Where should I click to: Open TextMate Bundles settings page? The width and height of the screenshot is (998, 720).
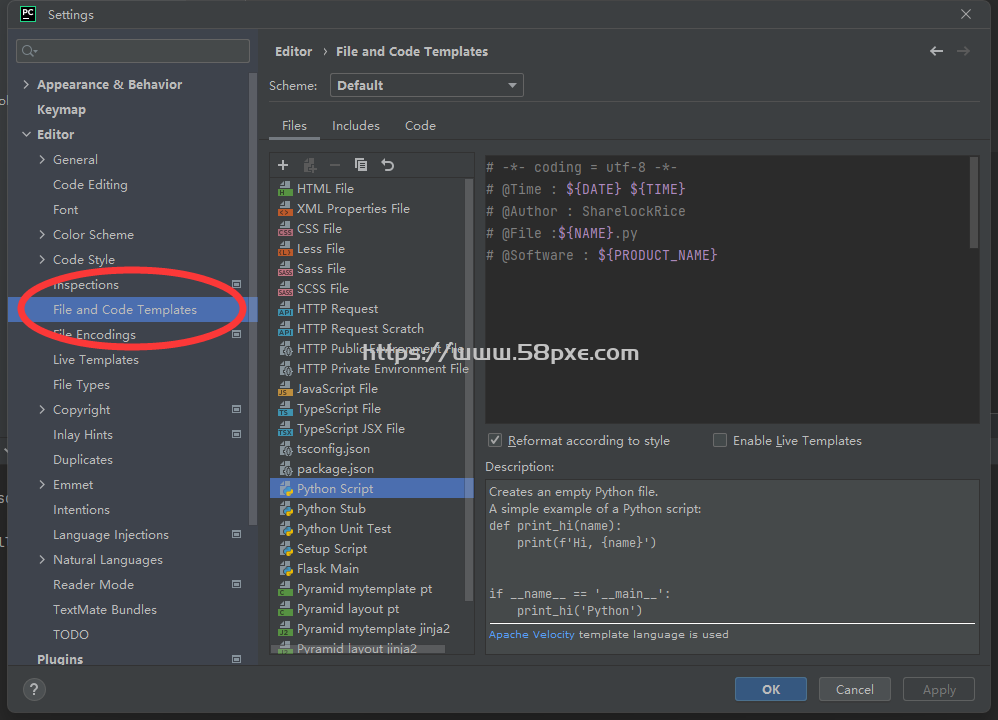point(105,610)
